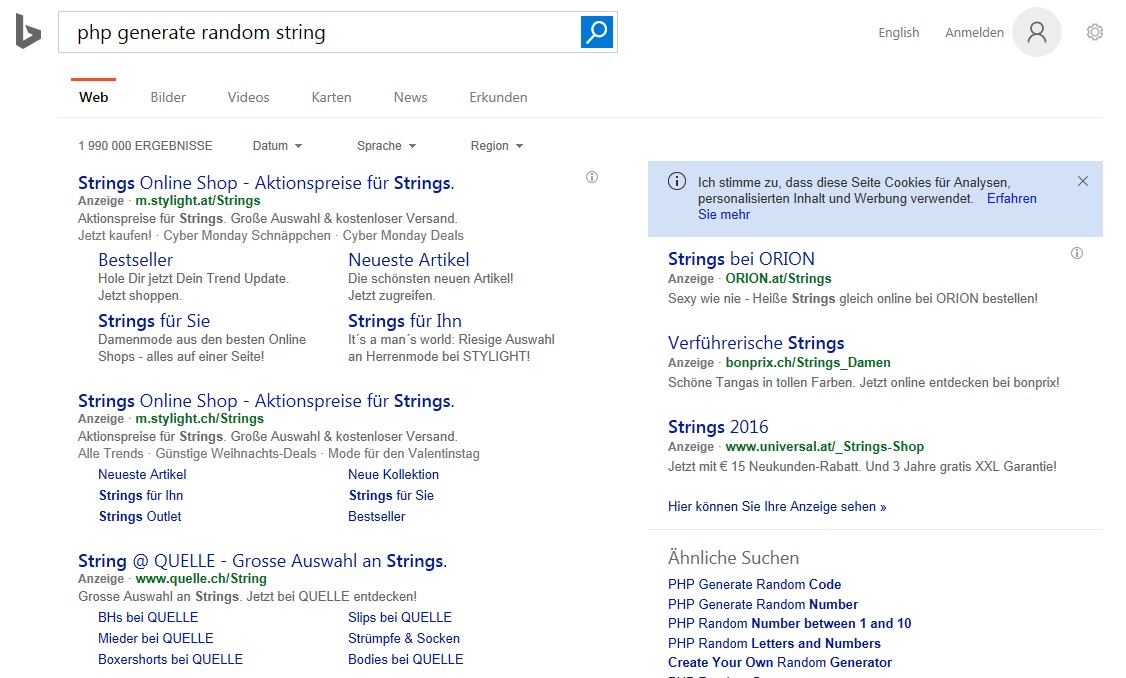Click the Bing logo icon
Image resolution: width=1126 pixels, height=678 pixels.
pos(28,32)
